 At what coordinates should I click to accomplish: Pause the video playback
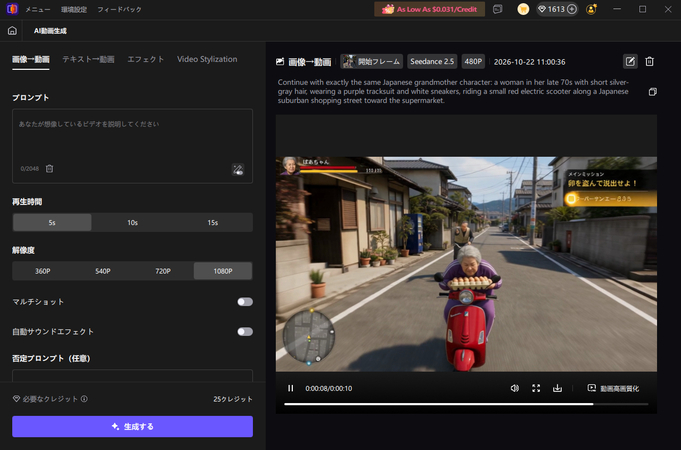(291, 388)
